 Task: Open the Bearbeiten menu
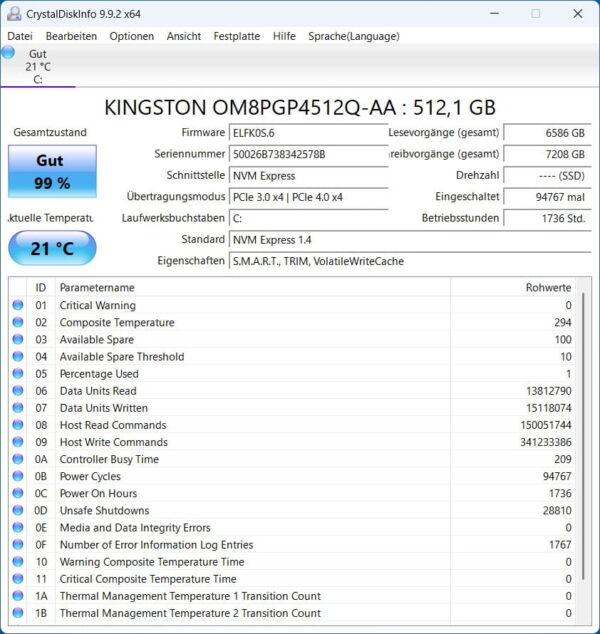[71, 36]
